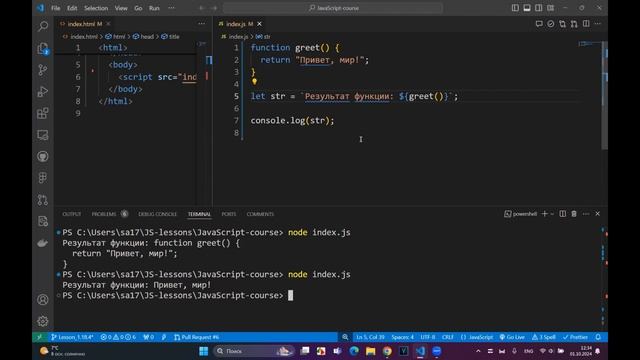640x360 pixels.
Task: Switch to the PROBLEMS panel tab
Action: pyautogui.click(x=104, y=214)
